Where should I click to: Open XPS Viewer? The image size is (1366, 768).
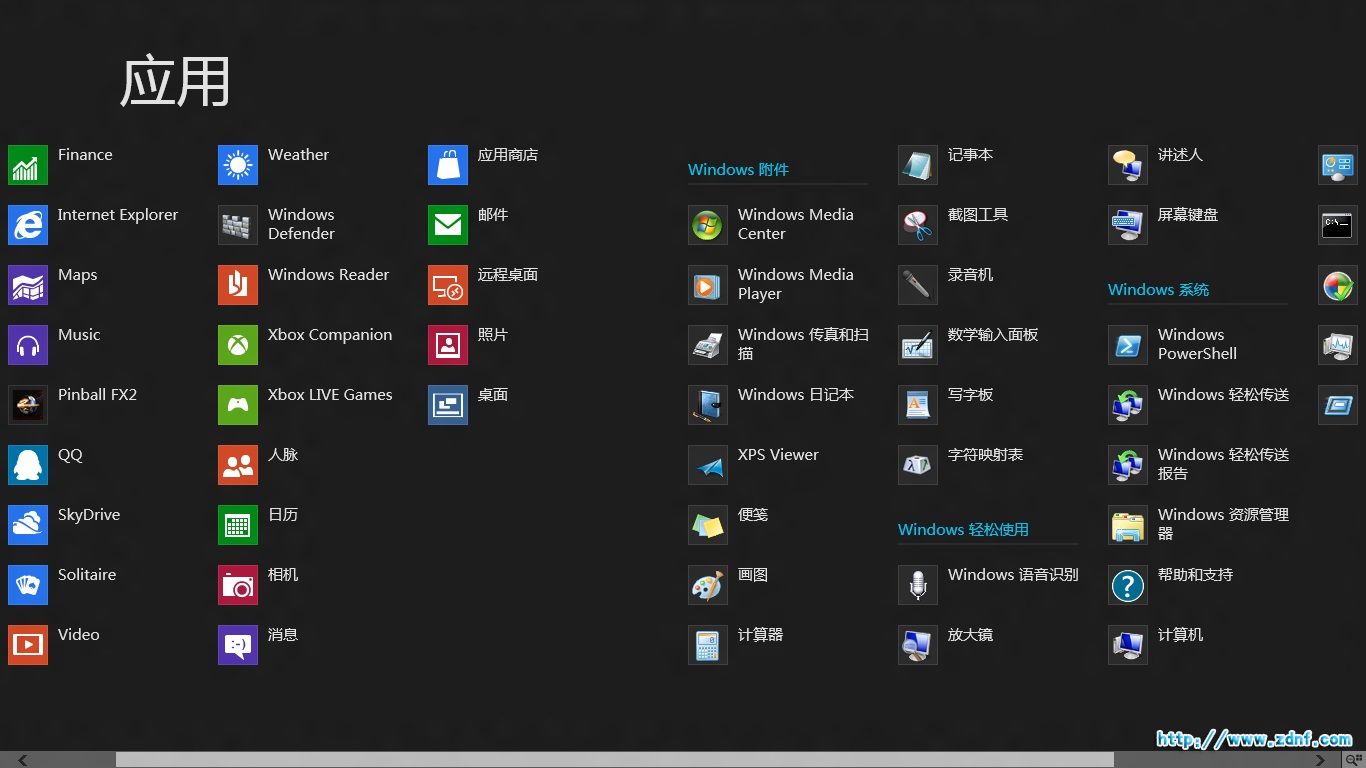pyautogui.click(x=708, y=465)
